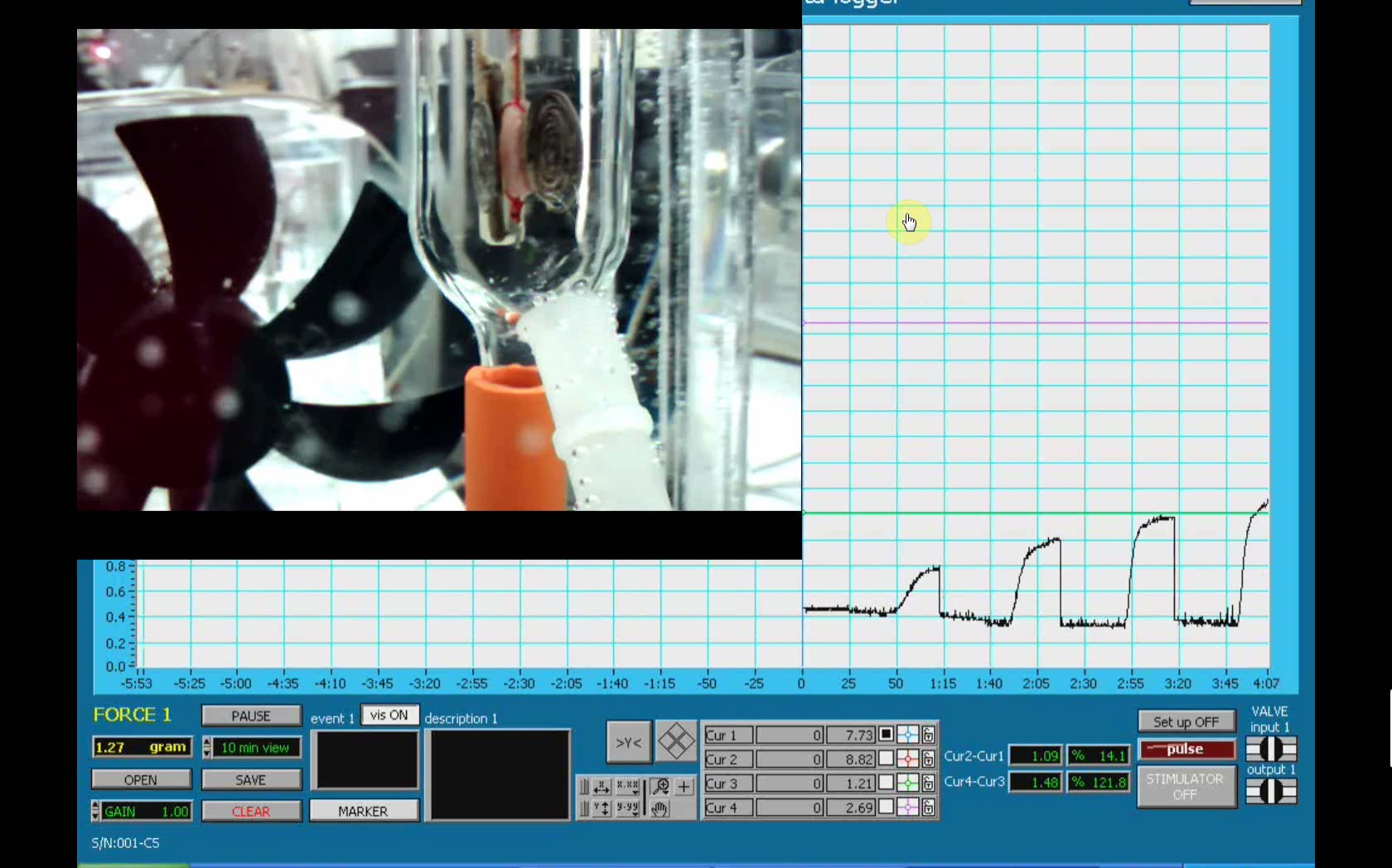This screenshot has height=868, width=1392.
Task: Select the hand pan tool
Action: coord(660,808)
